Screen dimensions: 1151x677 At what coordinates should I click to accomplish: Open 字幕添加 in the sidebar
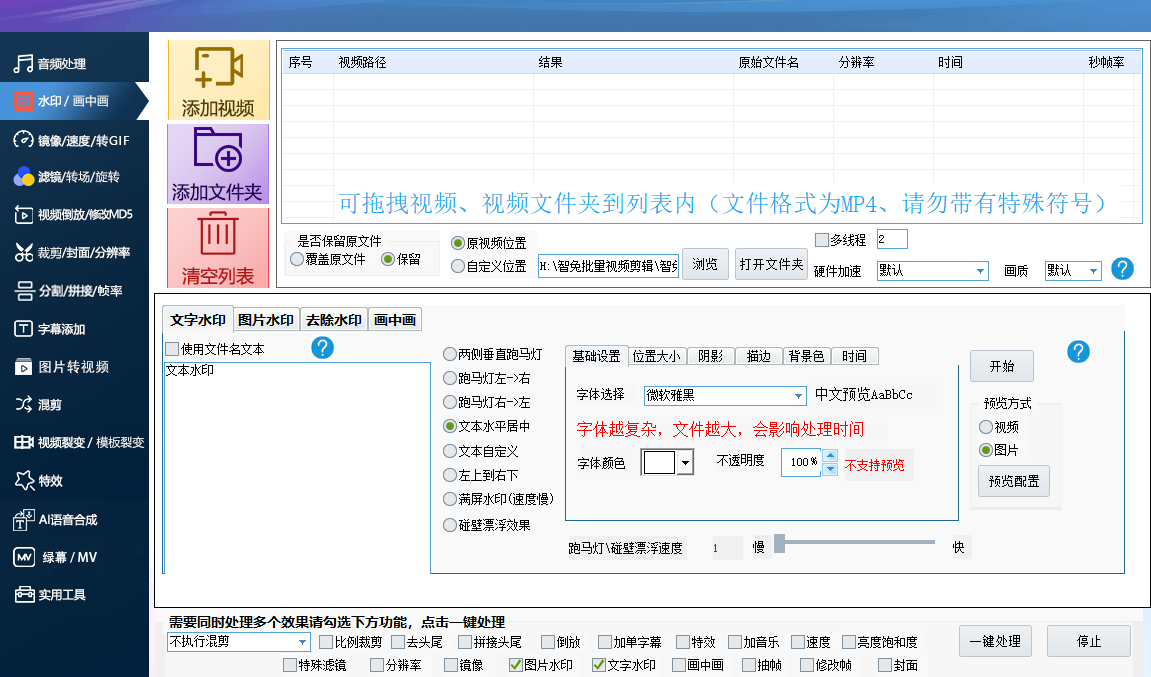click(61, 329)
